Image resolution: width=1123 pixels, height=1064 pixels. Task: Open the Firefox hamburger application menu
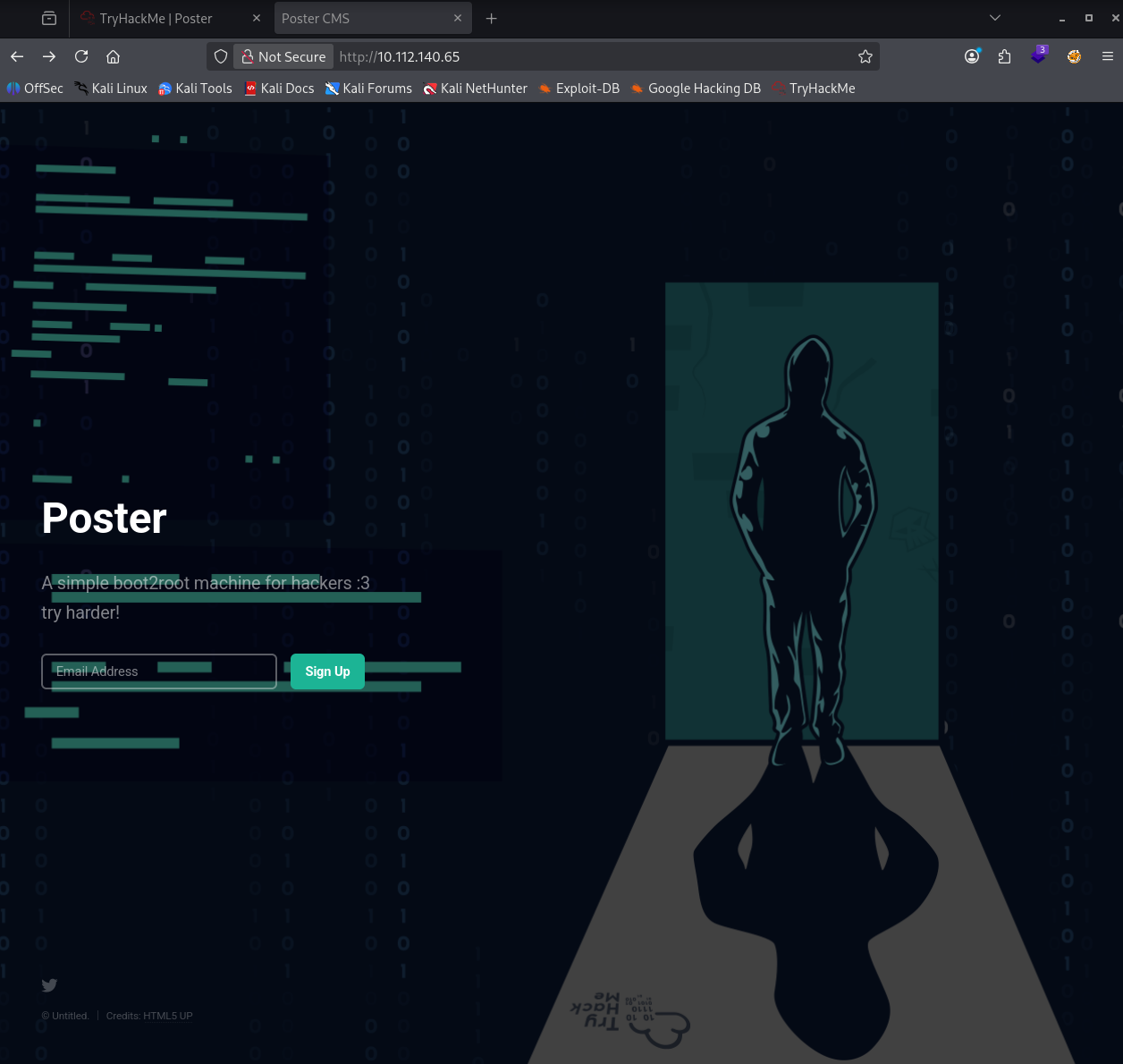tap(1107, 56)
